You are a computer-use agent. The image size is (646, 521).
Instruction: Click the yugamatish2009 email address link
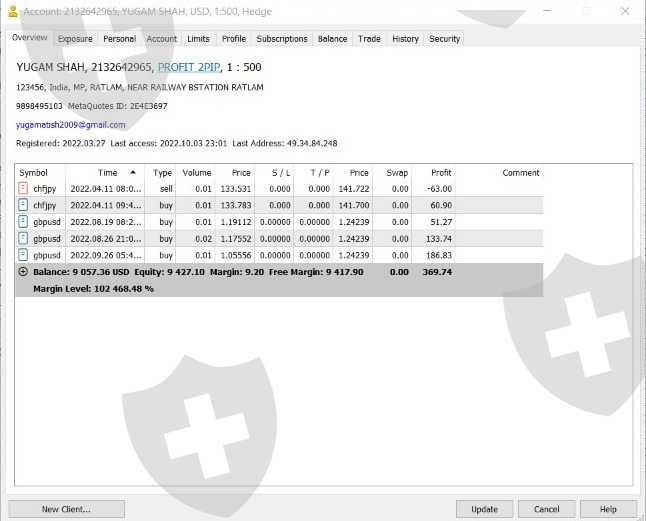tap(70, 125)
